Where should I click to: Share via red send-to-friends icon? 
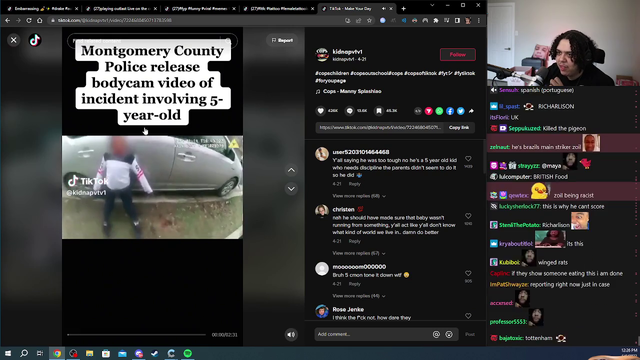click(x=429, y=111)
